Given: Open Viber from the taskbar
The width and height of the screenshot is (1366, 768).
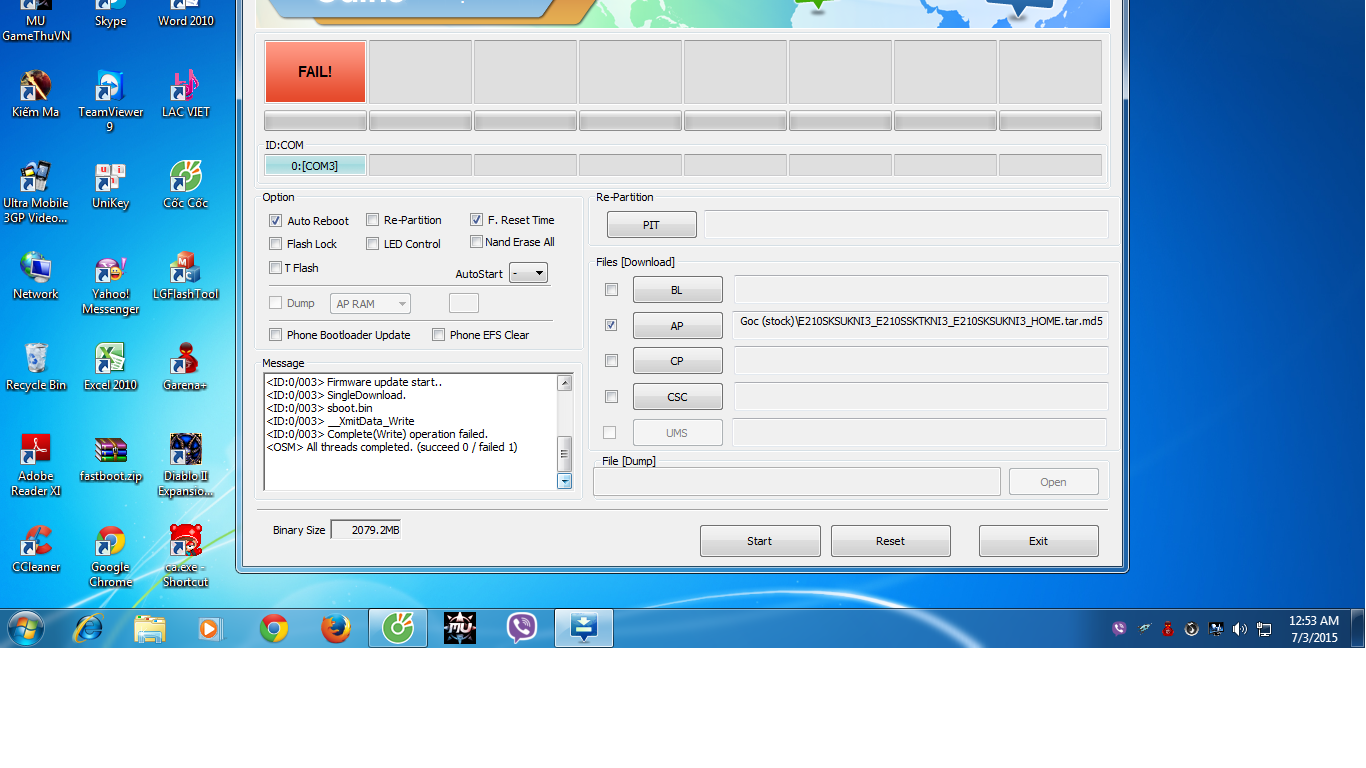Looking at the screenshot, I should point(522,628).
